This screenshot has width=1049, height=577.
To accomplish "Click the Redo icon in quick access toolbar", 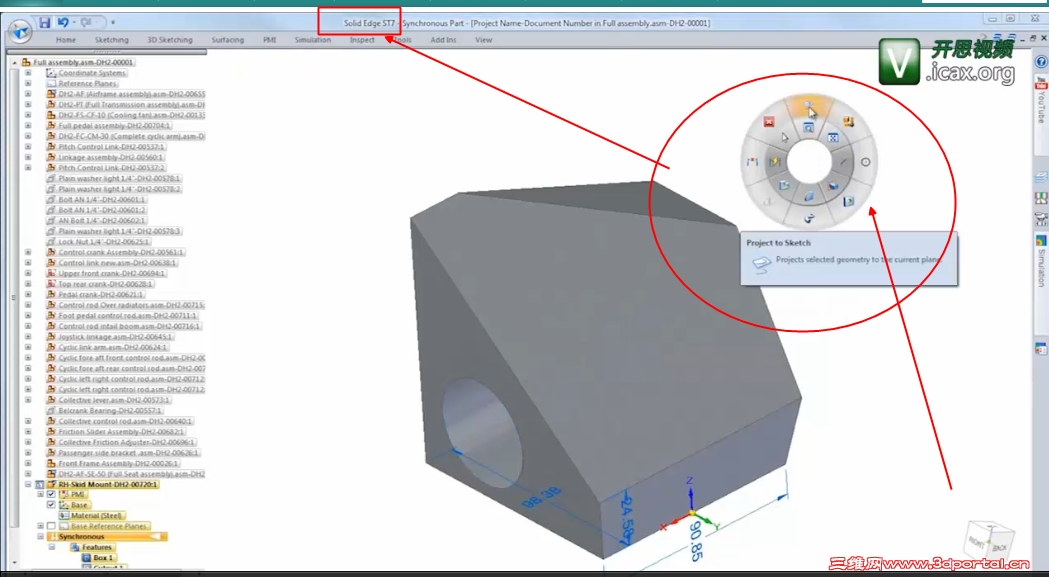I will point(86,23).
